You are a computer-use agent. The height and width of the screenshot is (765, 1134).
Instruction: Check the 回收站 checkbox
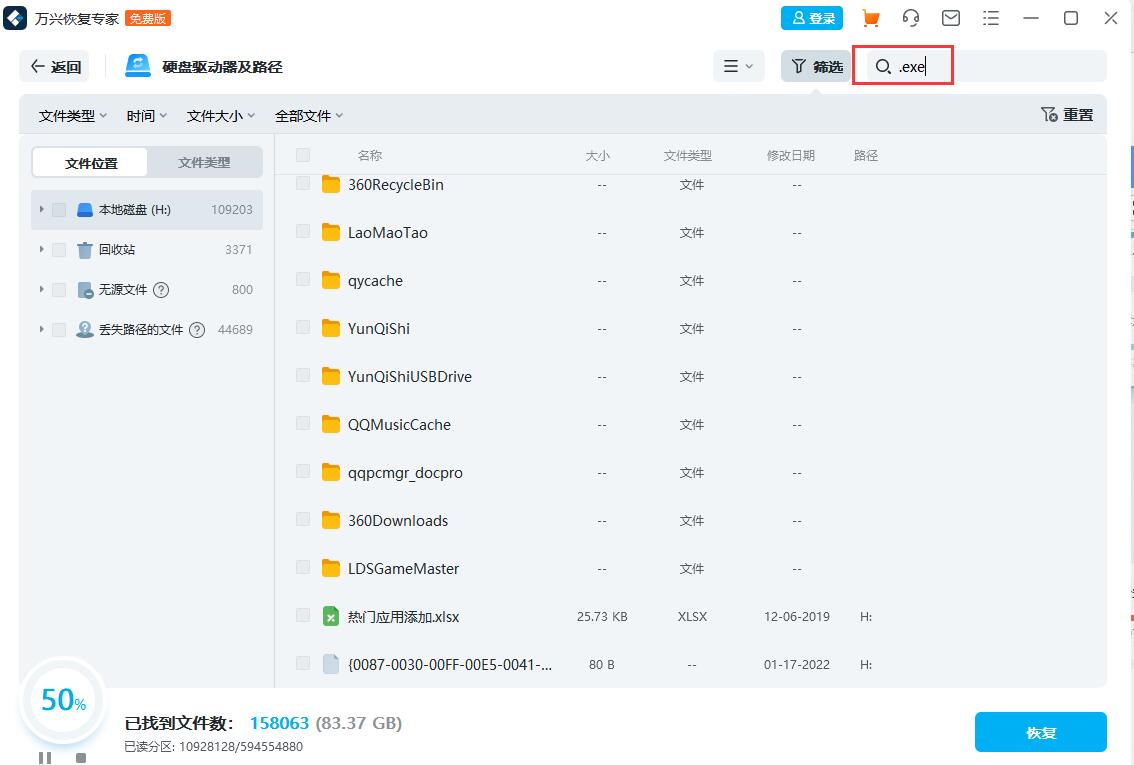pos(58,249)
